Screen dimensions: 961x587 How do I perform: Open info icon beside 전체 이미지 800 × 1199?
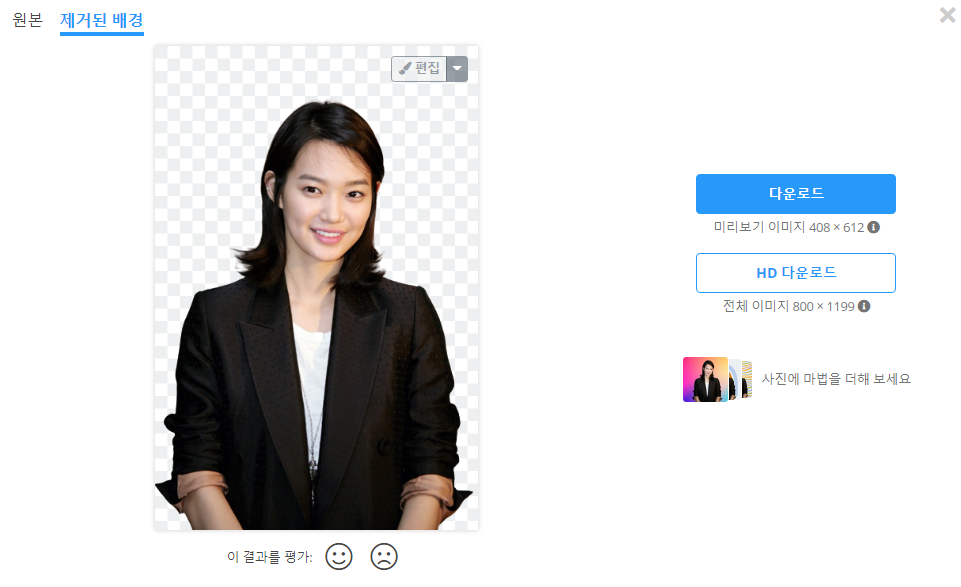tap(864, 306)
